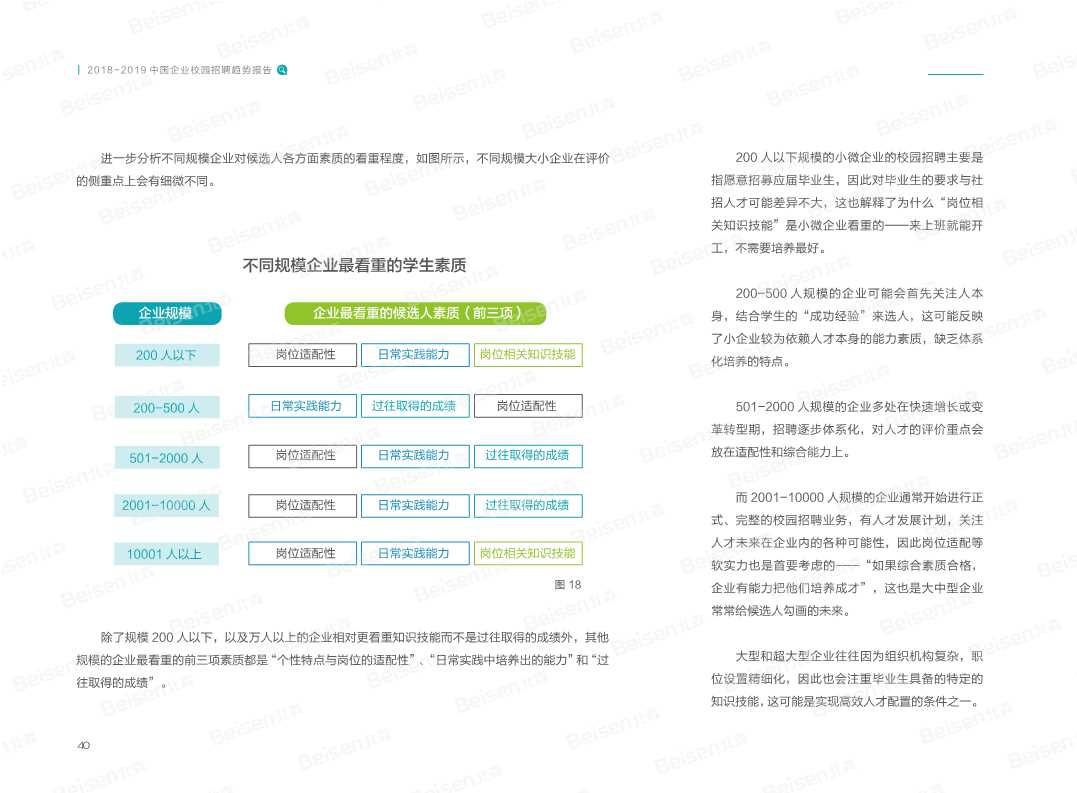Screen dimensions: 1077x793
Task: Click the horizontal line at top right
Action: (956, 73)
